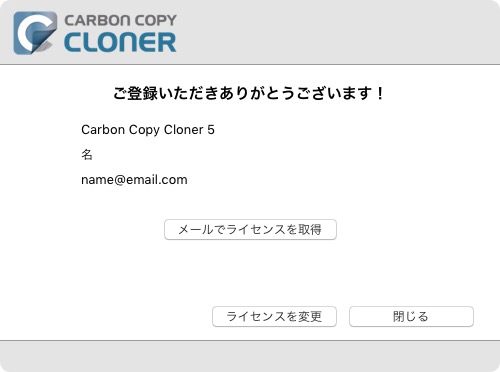Click the @ symbol in the email address
Image resolution: width=500 pixels, height=372 pixels.
(x=120, y=180)
